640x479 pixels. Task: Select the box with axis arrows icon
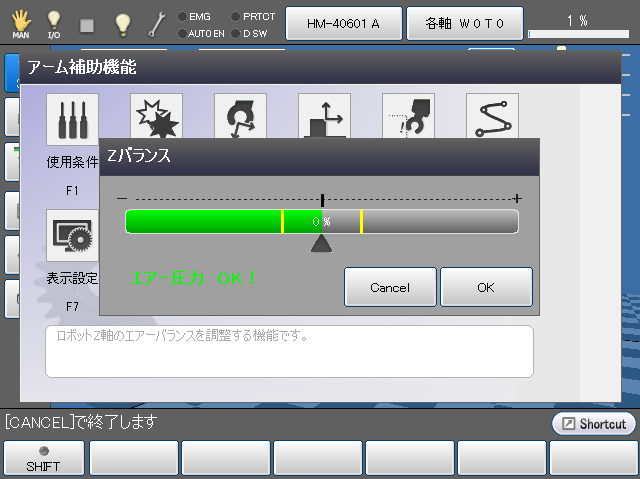[x=324, y=116]
